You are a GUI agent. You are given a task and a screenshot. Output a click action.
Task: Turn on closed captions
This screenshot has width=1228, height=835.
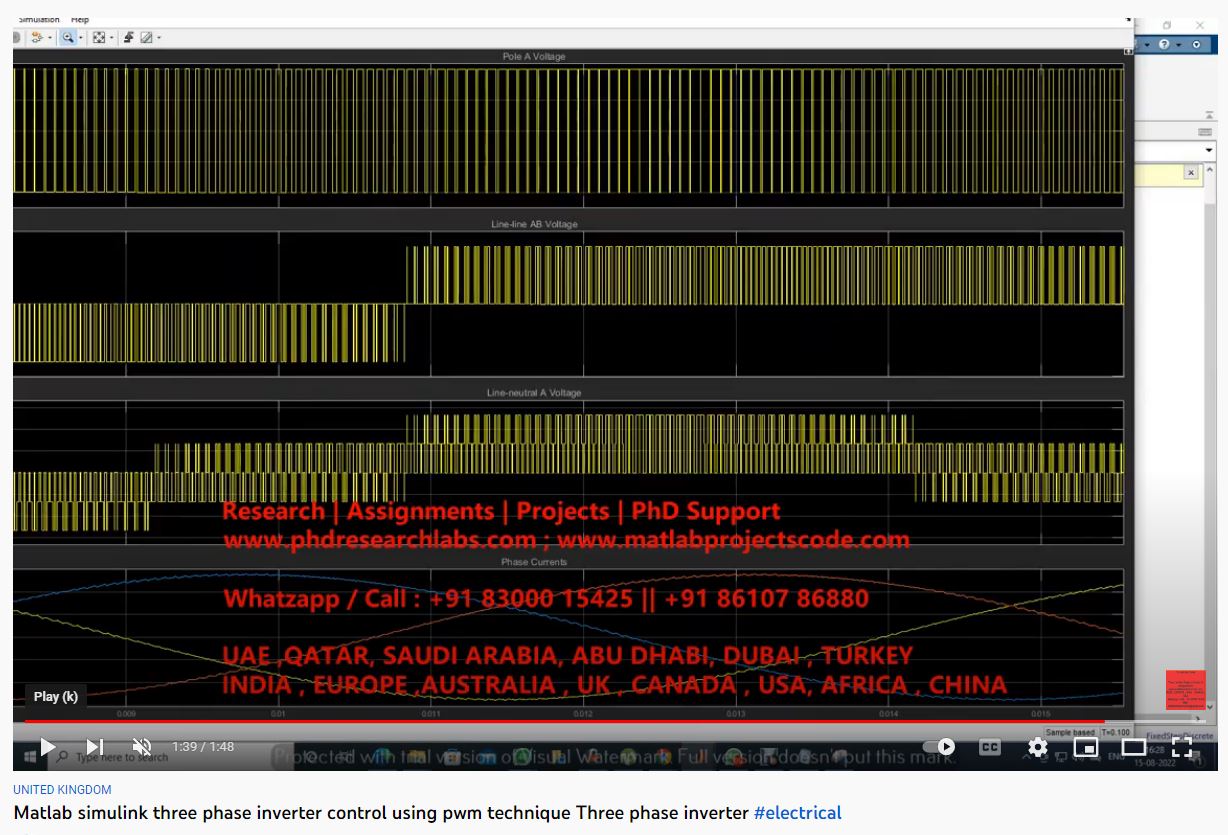point(990,746)
